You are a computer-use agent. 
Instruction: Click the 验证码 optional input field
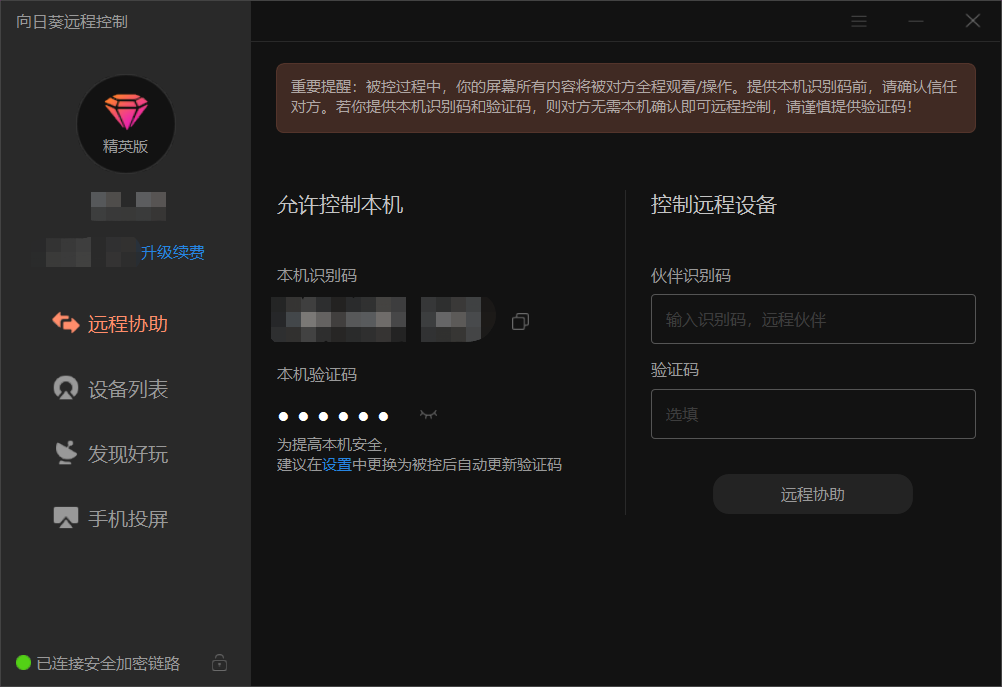[x=812, y=414]
